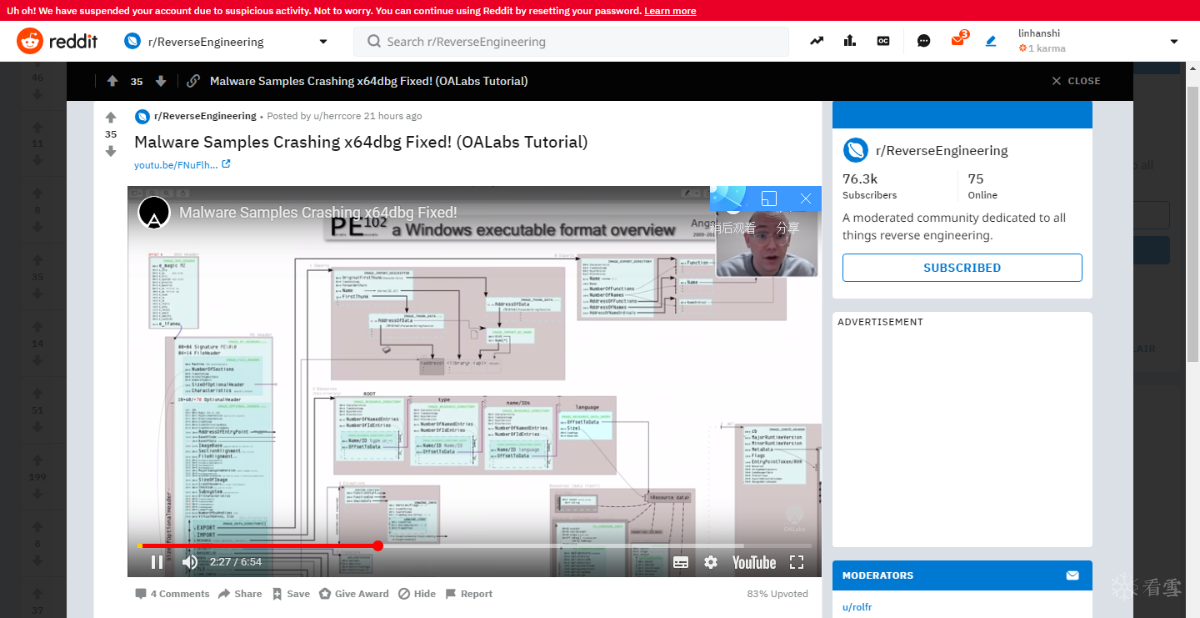Screen dimensions: 1200x618
Task: Click the Learn more link in the red banner
Action: pos(670,11)
